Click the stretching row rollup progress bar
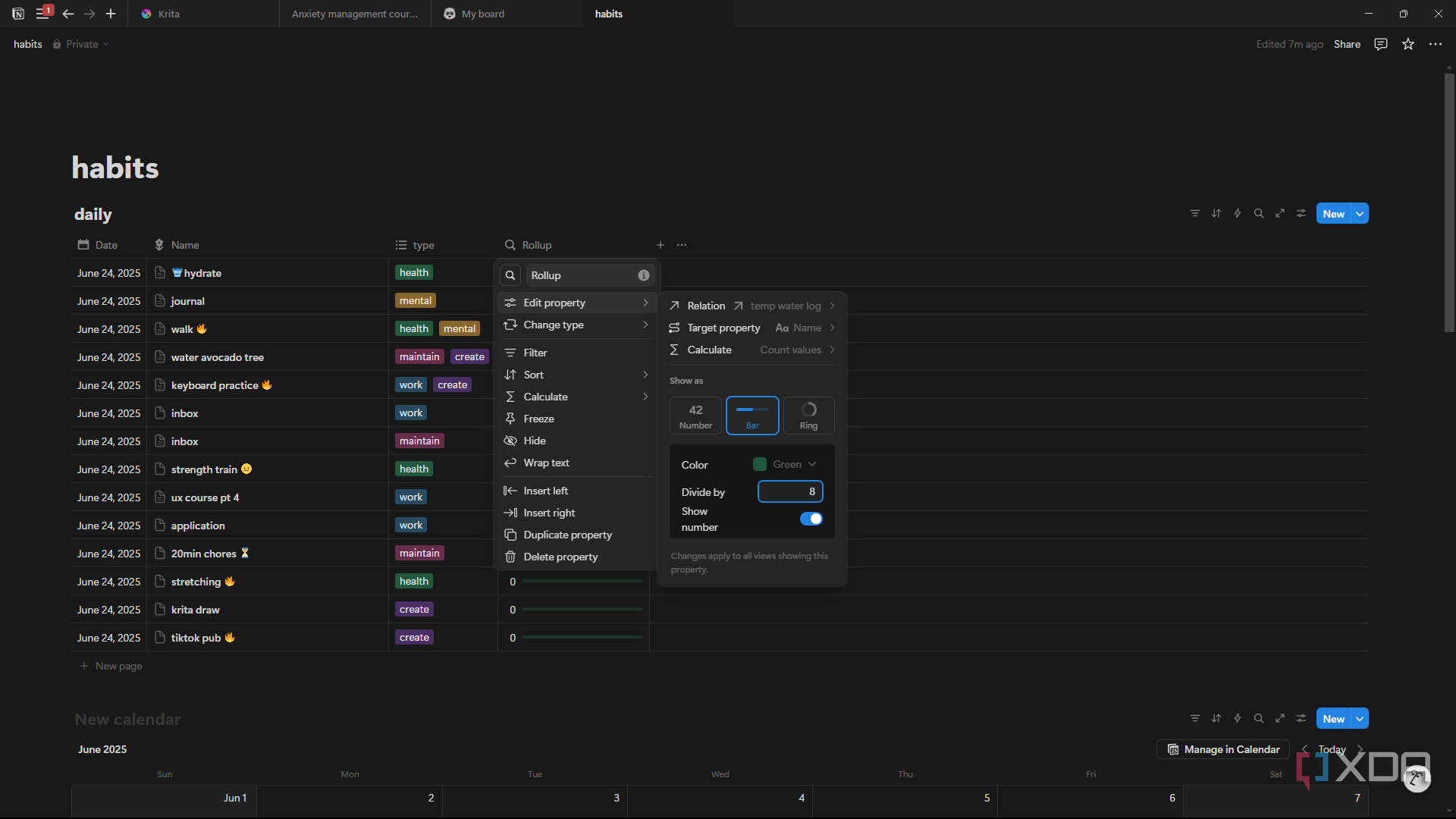 [582, 581]
